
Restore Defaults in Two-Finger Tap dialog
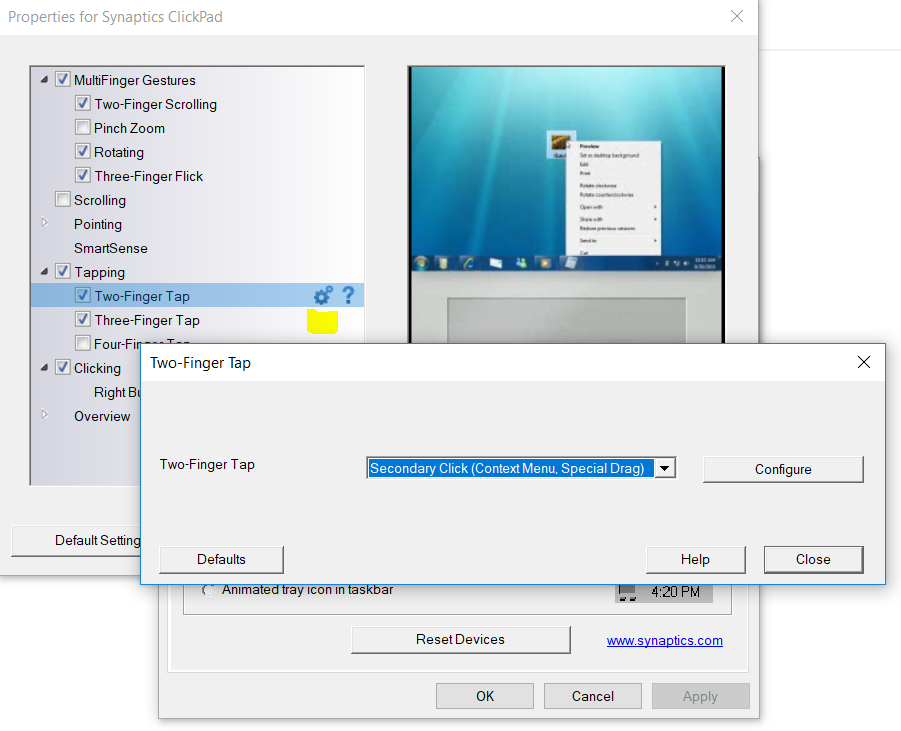click(220, 559)
